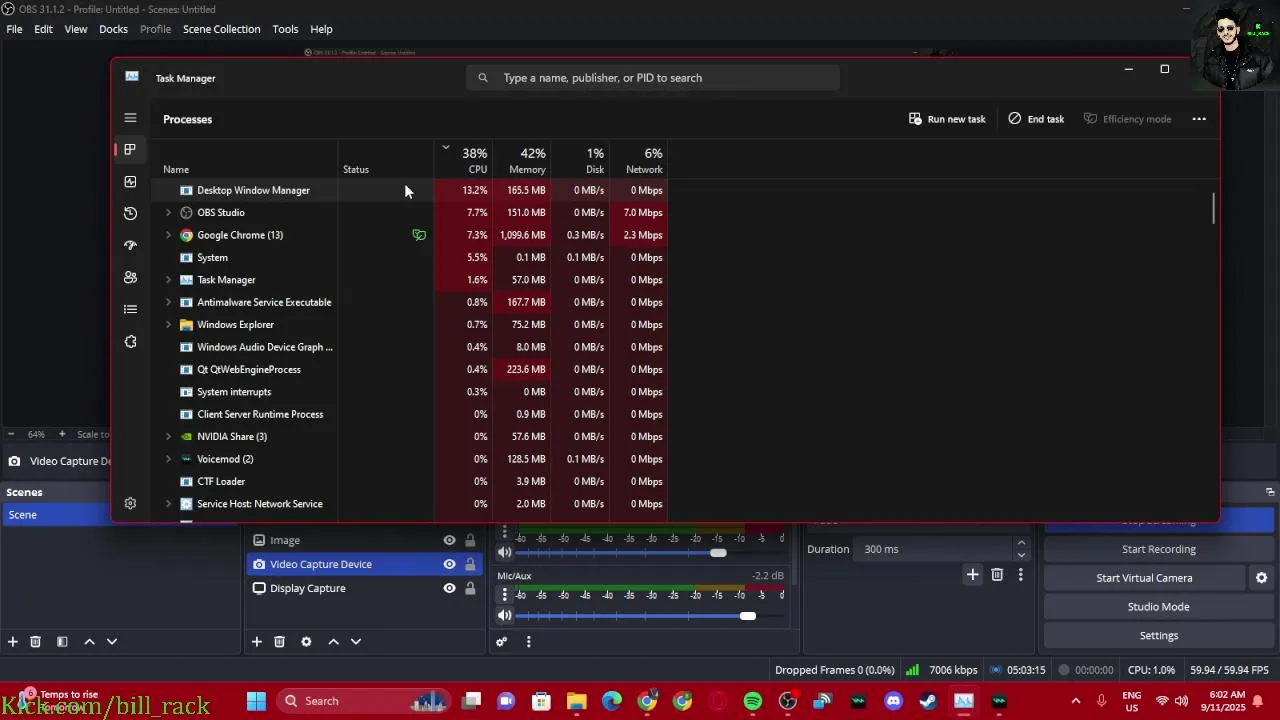This screenshot has height=720, width=1280.
Task: Open scene filters icon in Scenes panel
Action: tap(62, 642)
